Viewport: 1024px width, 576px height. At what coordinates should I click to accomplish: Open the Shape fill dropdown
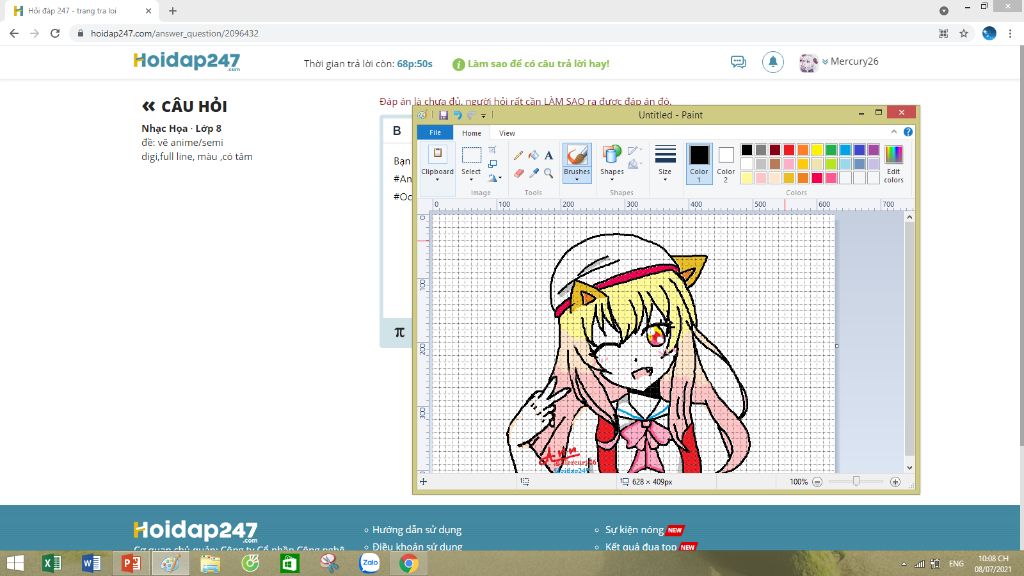click(x=633, y=165)
